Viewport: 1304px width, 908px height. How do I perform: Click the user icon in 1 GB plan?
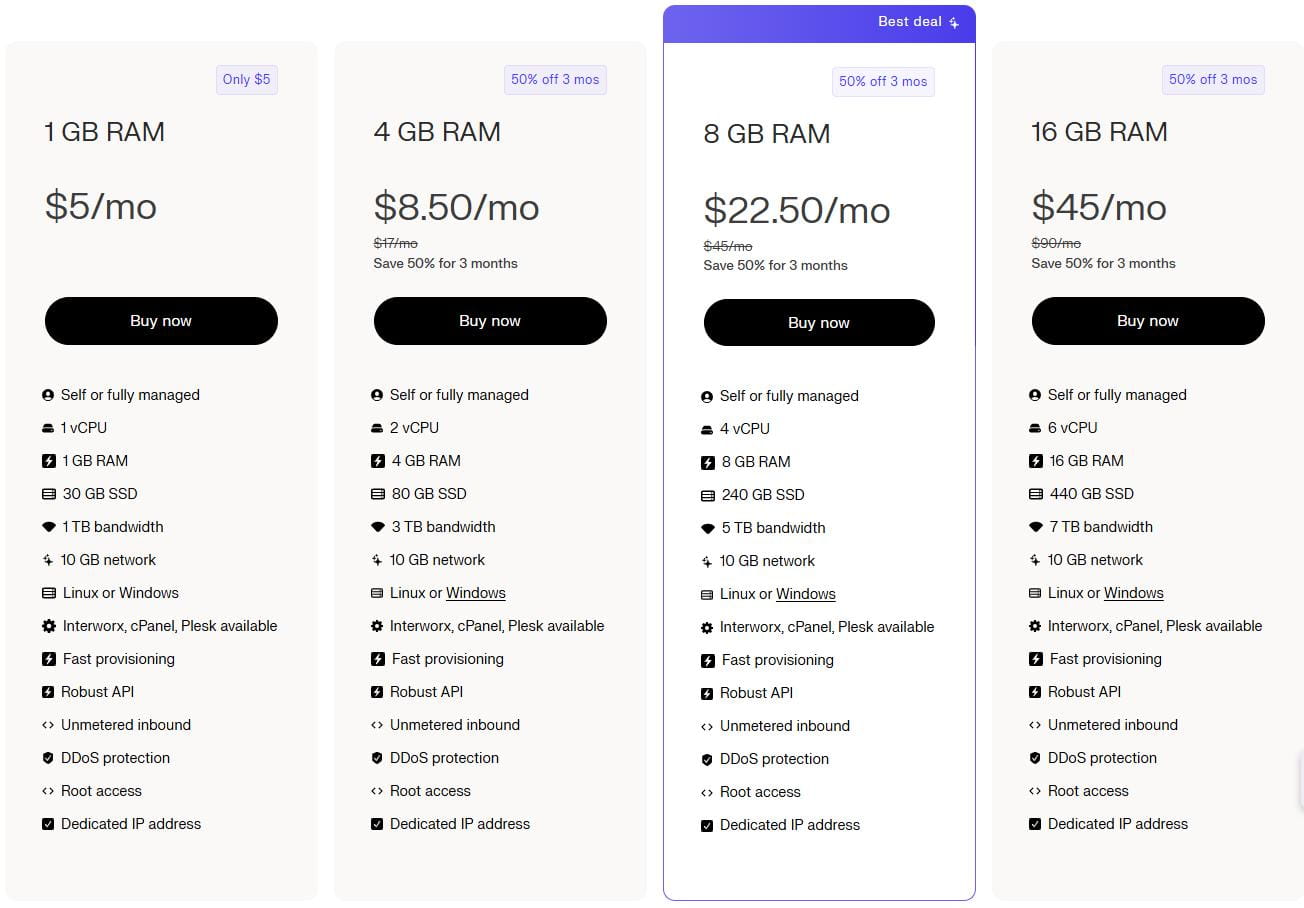click(48, 395)
